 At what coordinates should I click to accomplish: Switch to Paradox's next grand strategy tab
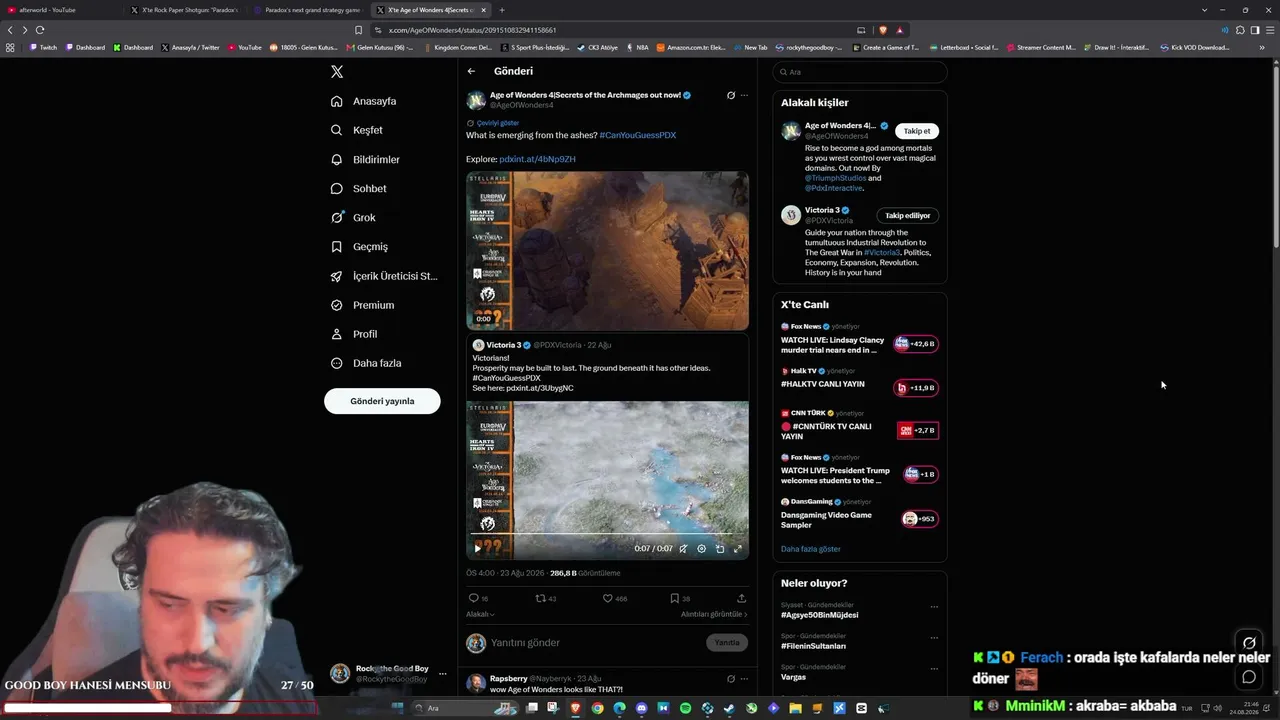pos(309,10)
